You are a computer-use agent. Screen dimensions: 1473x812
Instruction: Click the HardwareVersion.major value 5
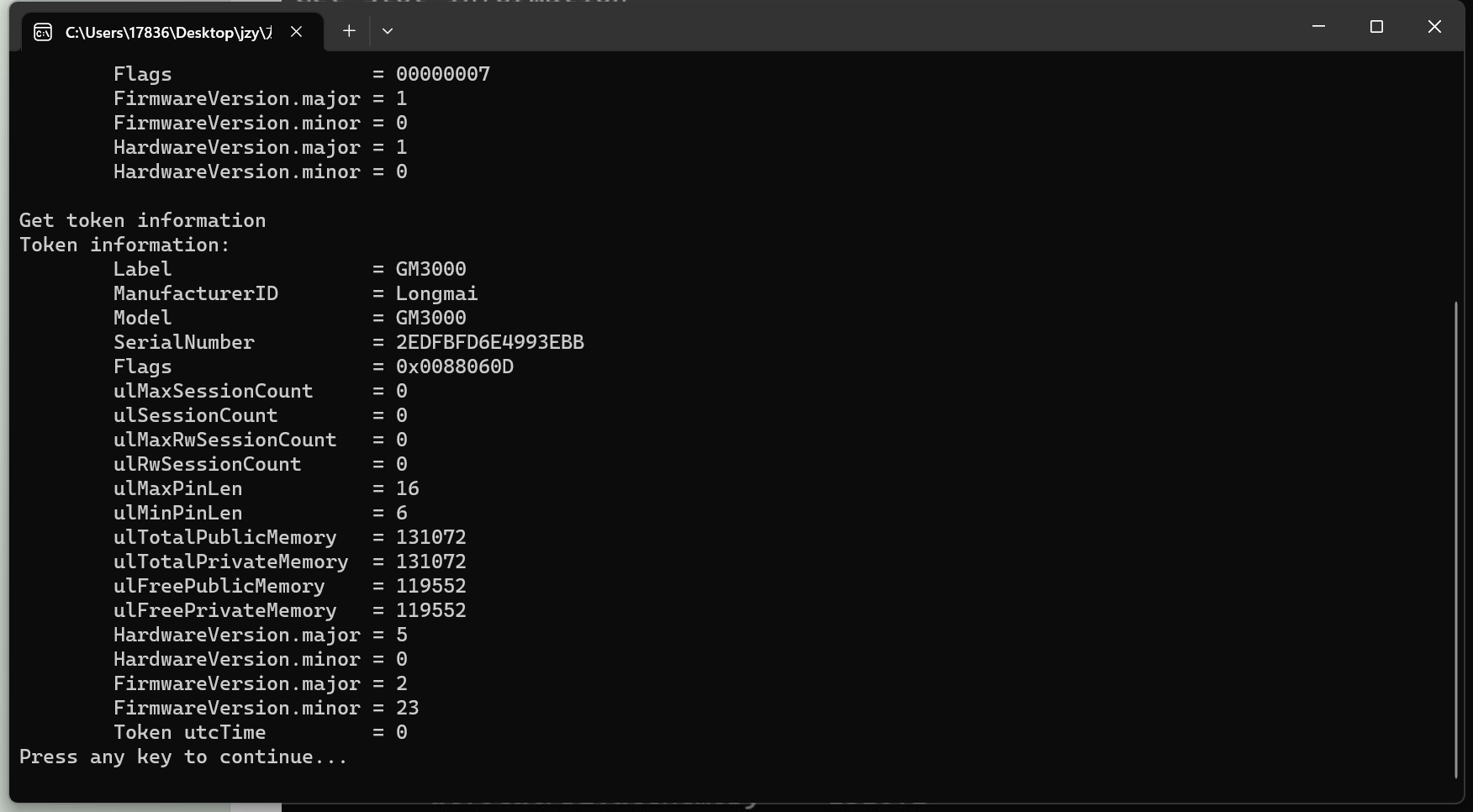402,635
